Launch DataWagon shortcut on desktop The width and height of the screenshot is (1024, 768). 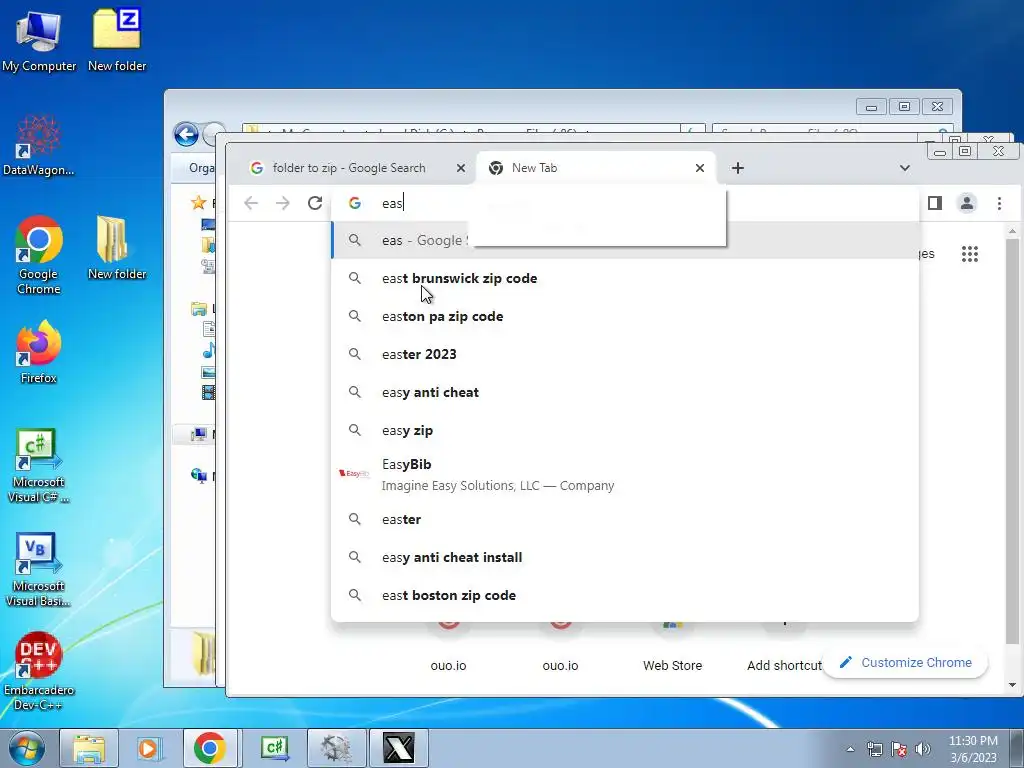(x=39, y=145)
